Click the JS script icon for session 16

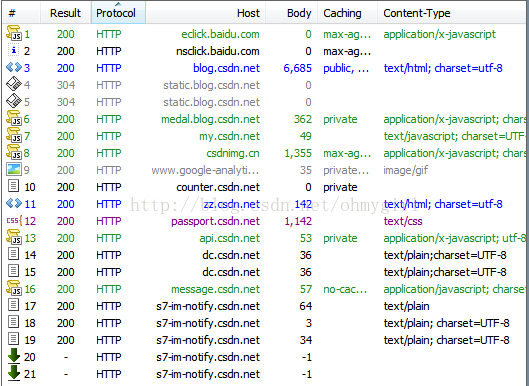tap(14, 288)
